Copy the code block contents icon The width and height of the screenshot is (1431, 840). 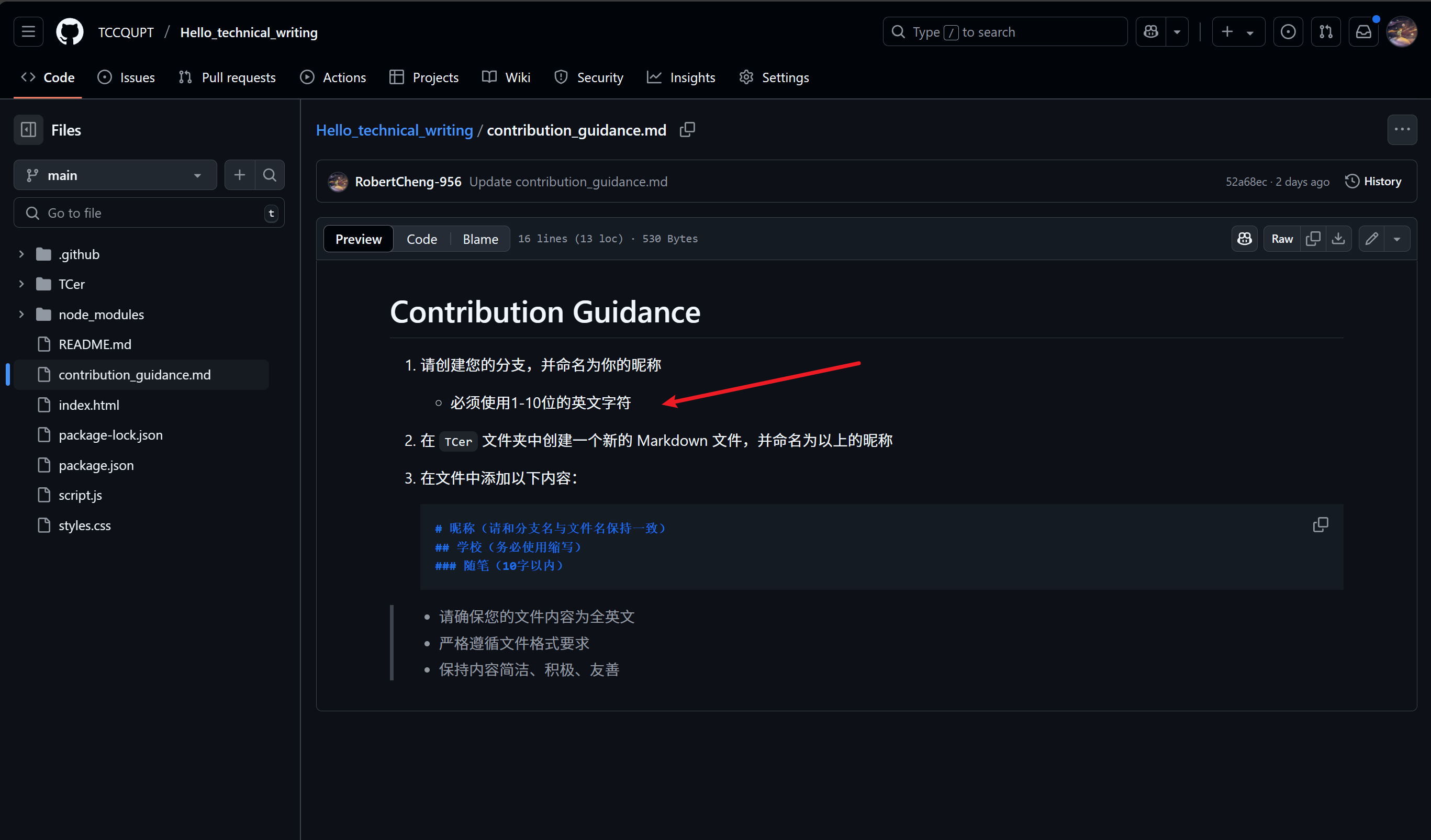1320,525
